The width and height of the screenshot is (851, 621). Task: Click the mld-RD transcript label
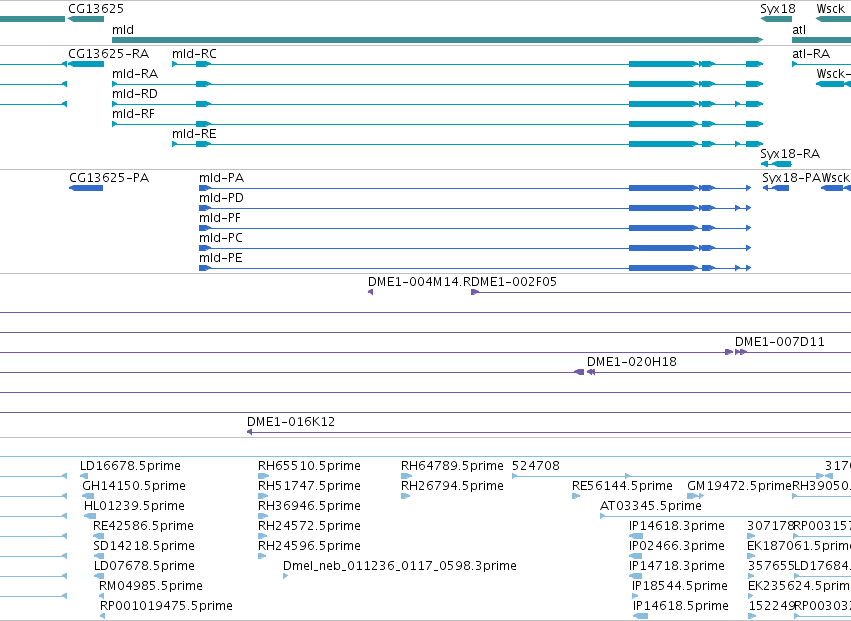[135, 94]
